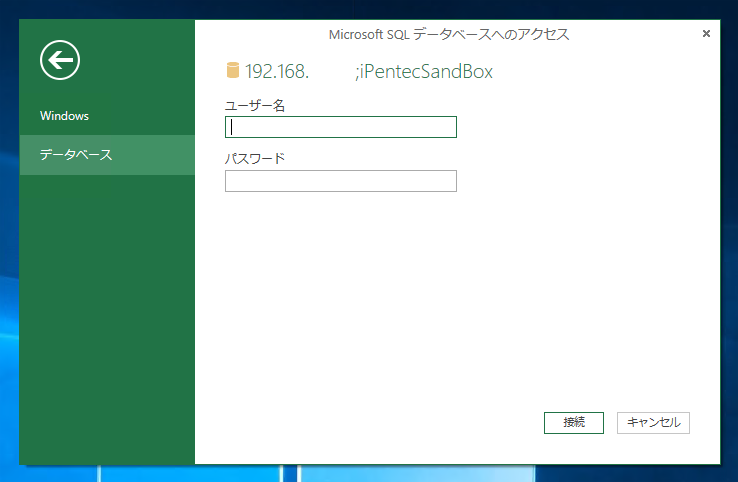738x482 pixels.
Task: Click the キャンセル button
Action: (x=653, y=423)
